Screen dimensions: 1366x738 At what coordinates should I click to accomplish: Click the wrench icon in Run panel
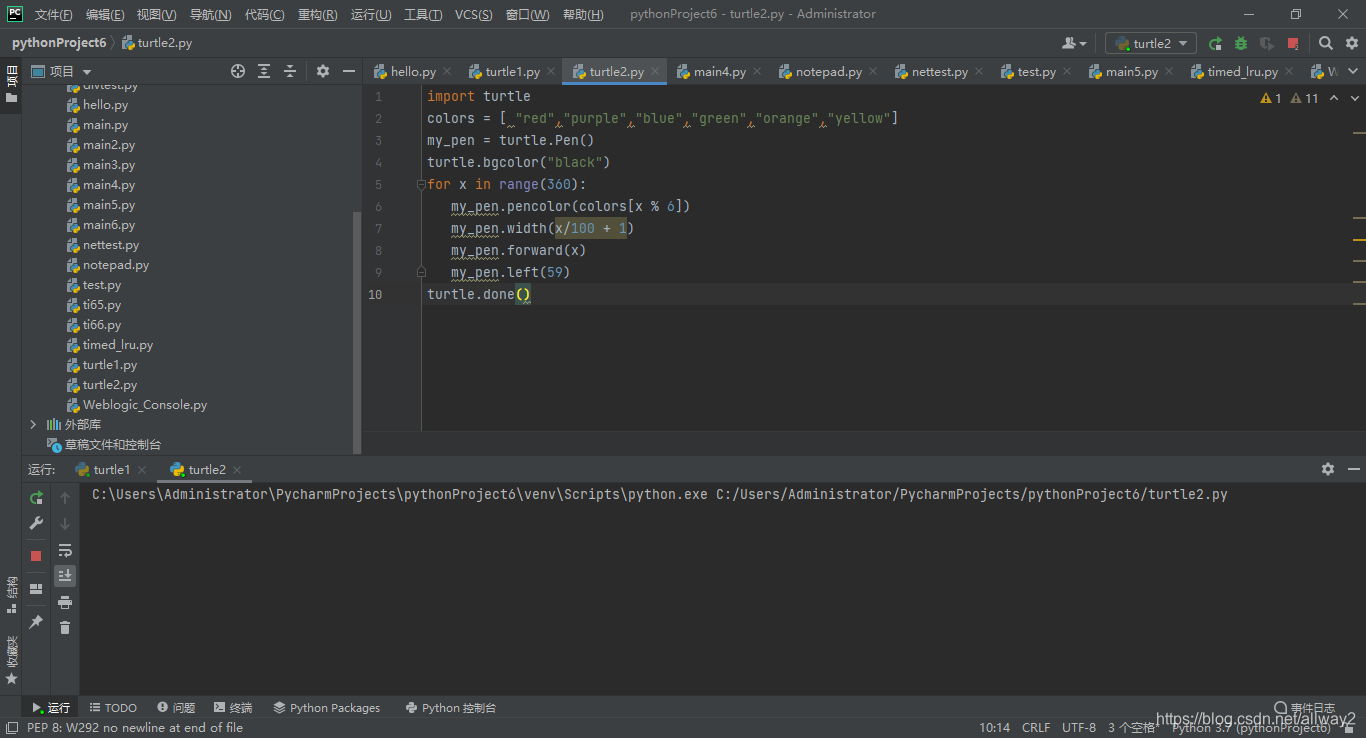point(36,523)
